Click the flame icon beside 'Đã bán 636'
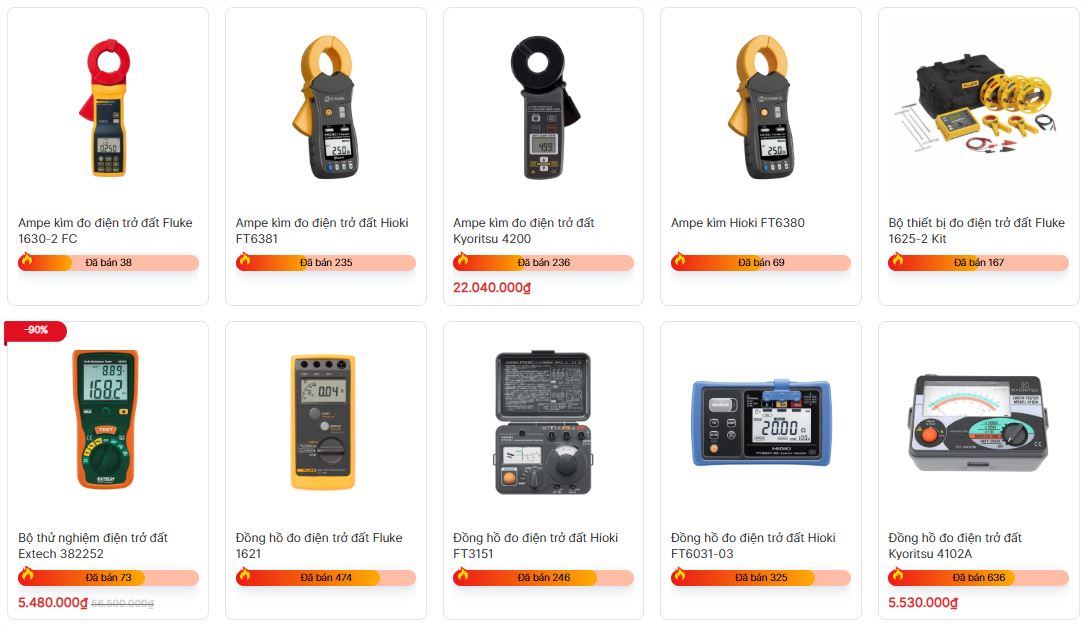Viewport: 1090px width, 628px height. pyautogui.click(x=897, y=575)
